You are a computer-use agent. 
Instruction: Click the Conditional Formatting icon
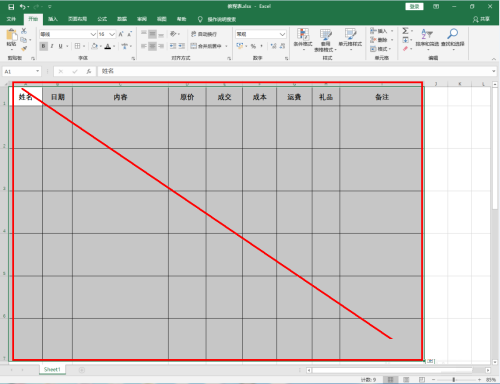pos(303,34)
